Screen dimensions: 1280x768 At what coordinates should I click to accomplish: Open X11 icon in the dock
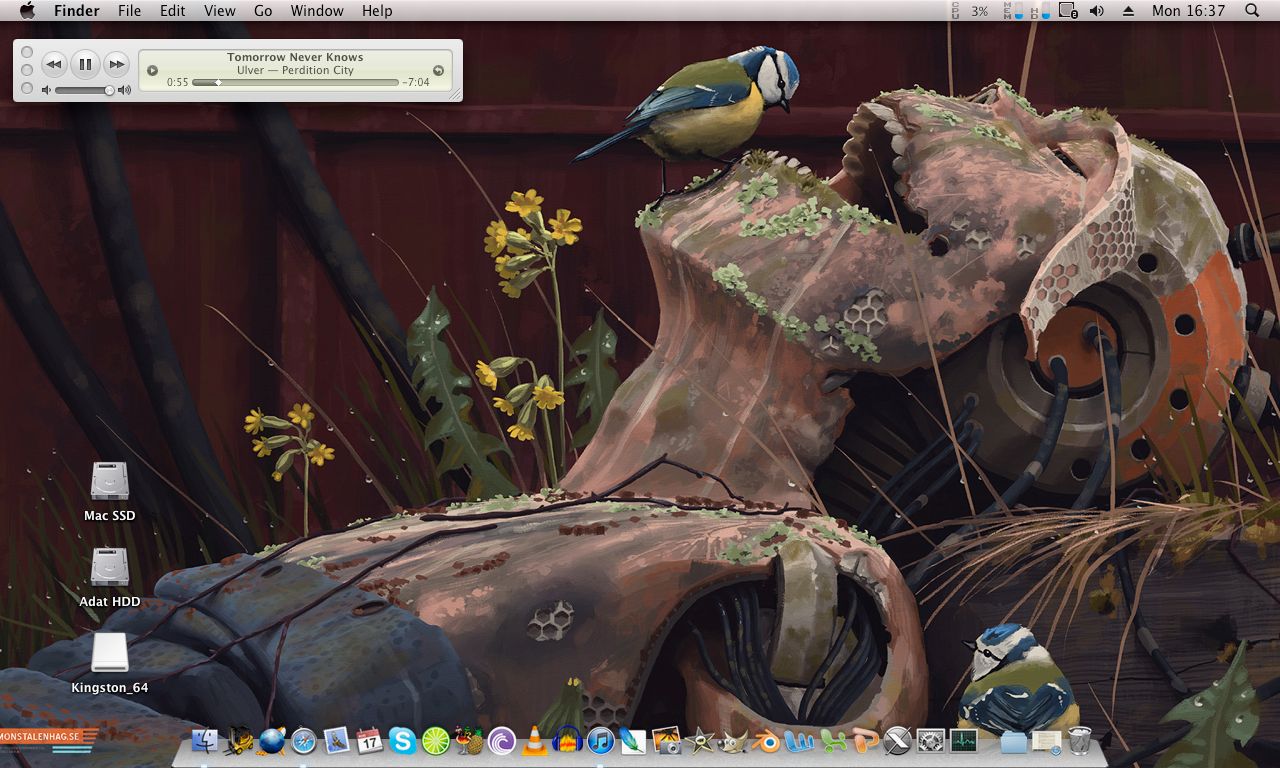898,741
